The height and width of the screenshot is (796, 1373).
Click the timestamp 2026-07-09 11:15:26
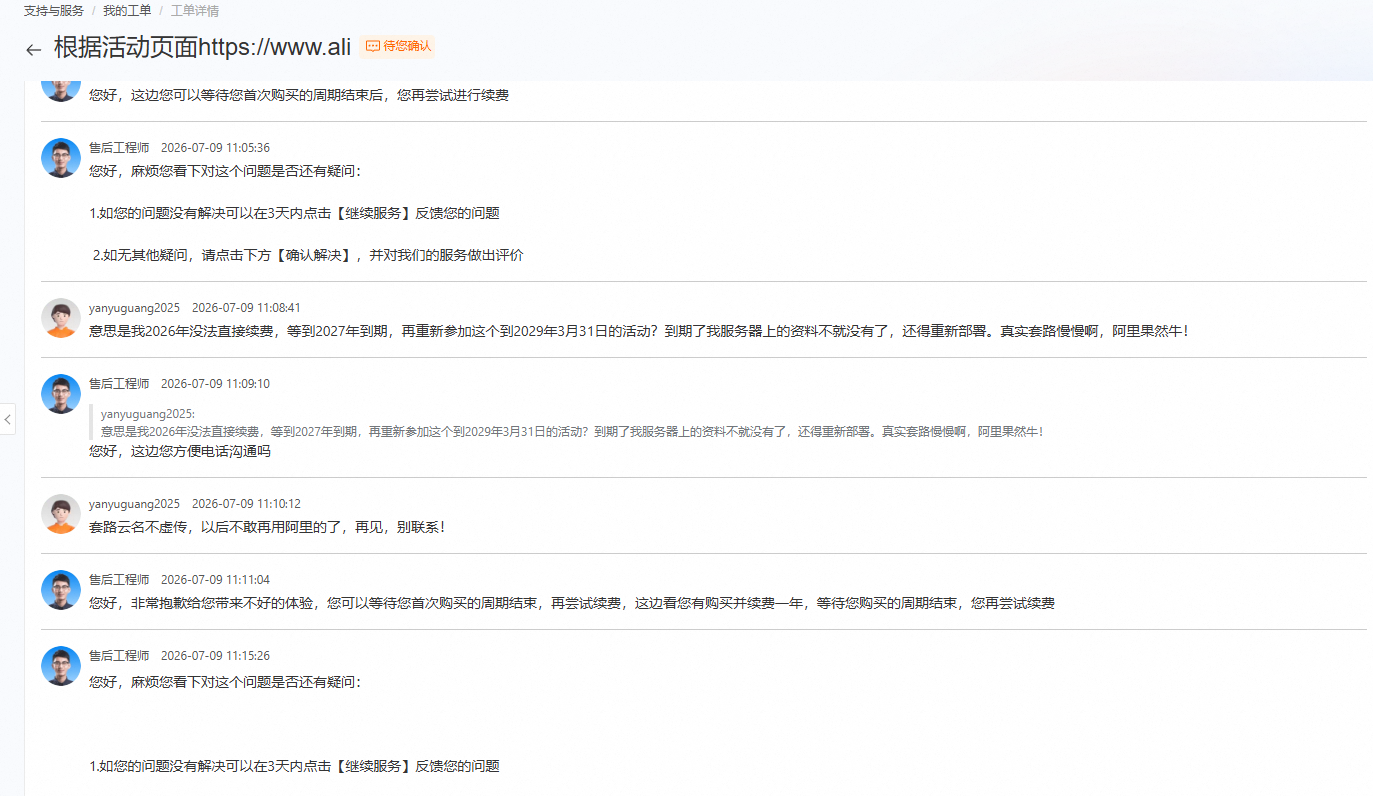click(215, 656)
